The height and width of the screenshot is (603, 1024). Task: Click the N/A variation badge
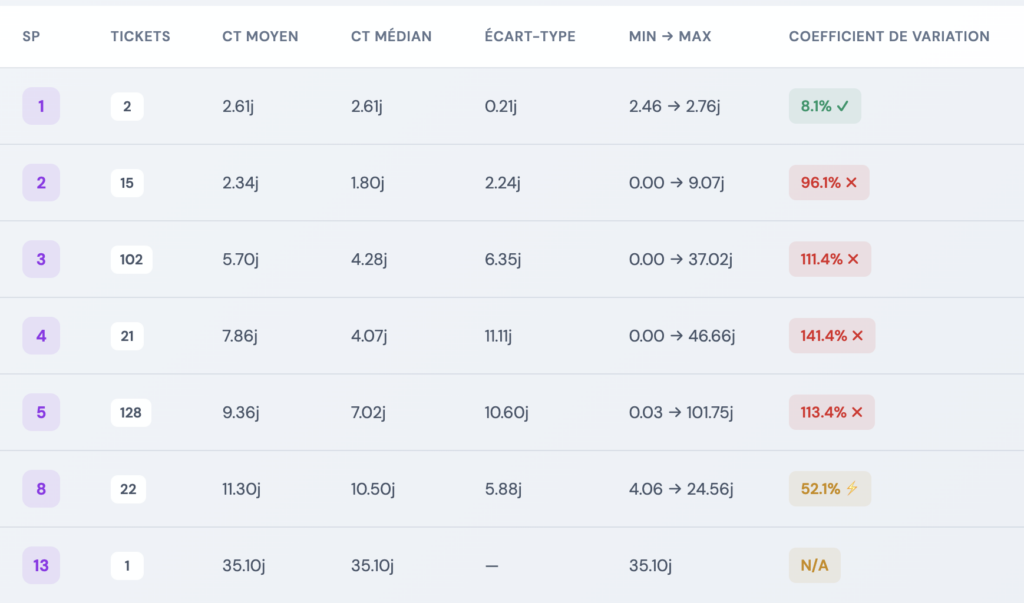[814, 566]
